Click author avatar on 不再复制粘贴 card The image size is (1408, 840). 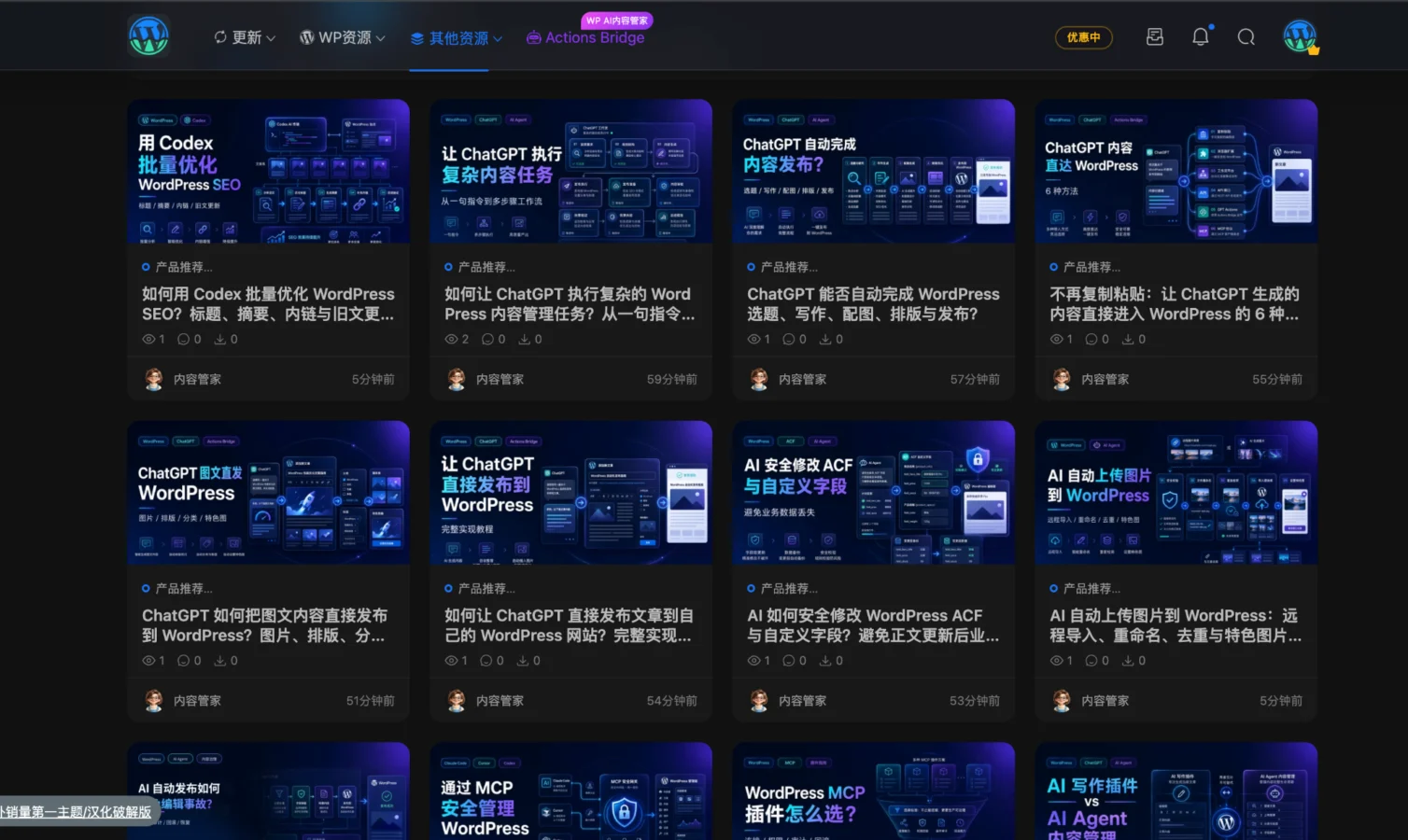click(1062, 379)
